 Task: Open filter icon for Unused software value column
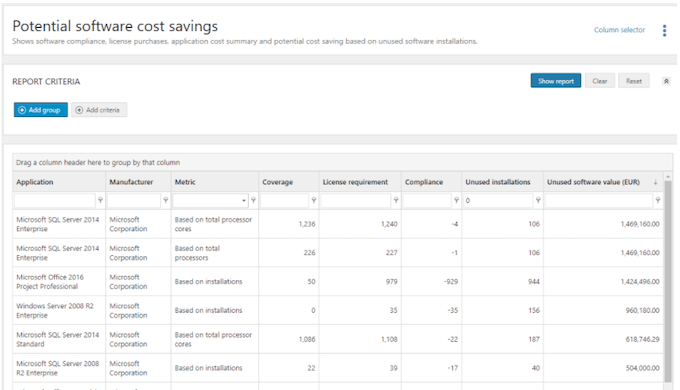[x=658, y=200]
